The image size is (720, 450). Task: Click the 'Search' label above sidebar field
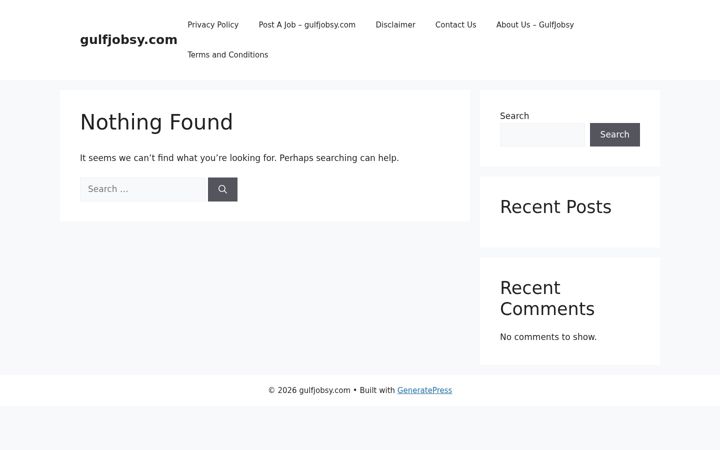514,116
